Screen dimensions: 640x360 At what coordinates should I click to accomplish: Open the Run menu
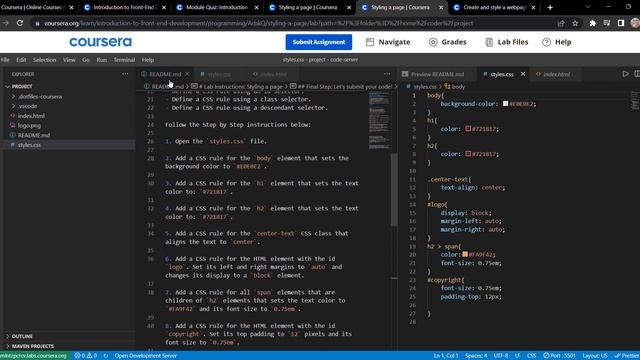click(102, 60)
